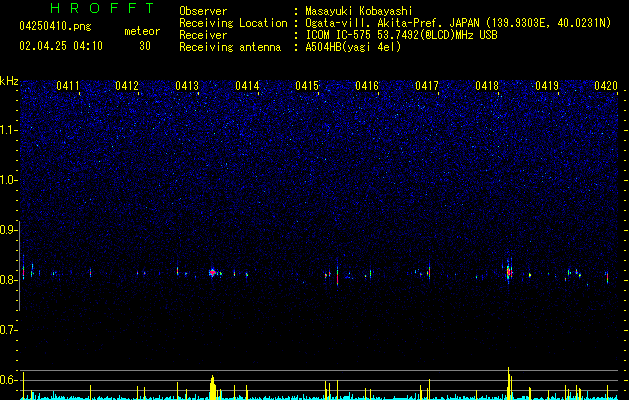Click the Observer field label
The height and width of the screenshot is (400, 629).
203,11
